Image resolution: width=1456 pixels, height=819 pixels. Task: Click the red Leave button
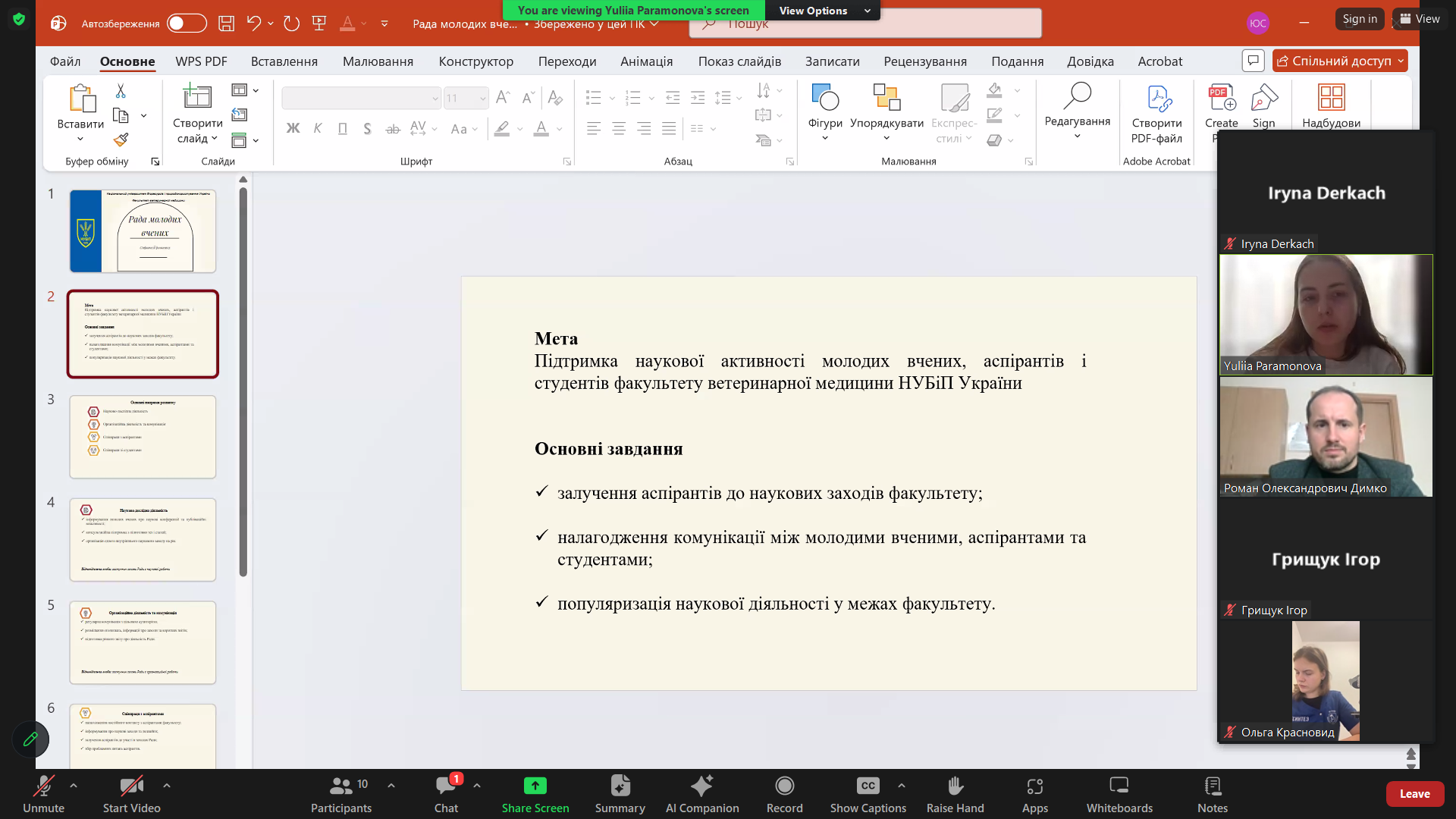[x=1414, y=794]
